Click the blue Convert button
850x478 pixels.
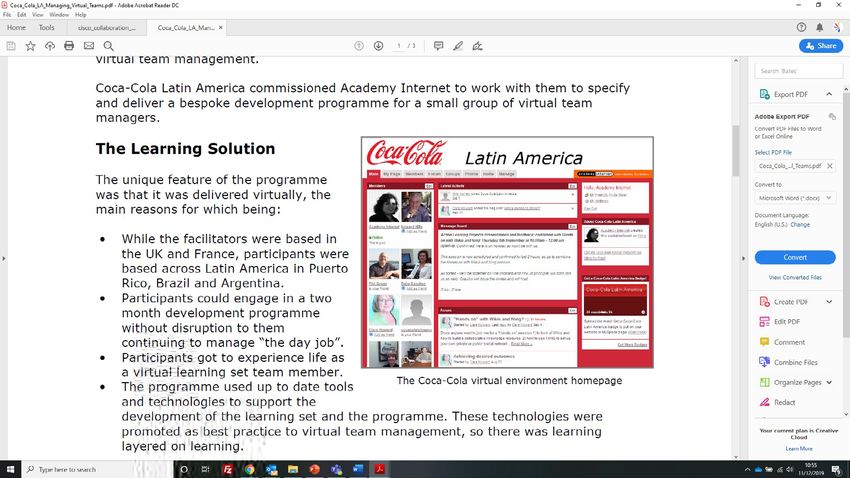pos(795,257)
